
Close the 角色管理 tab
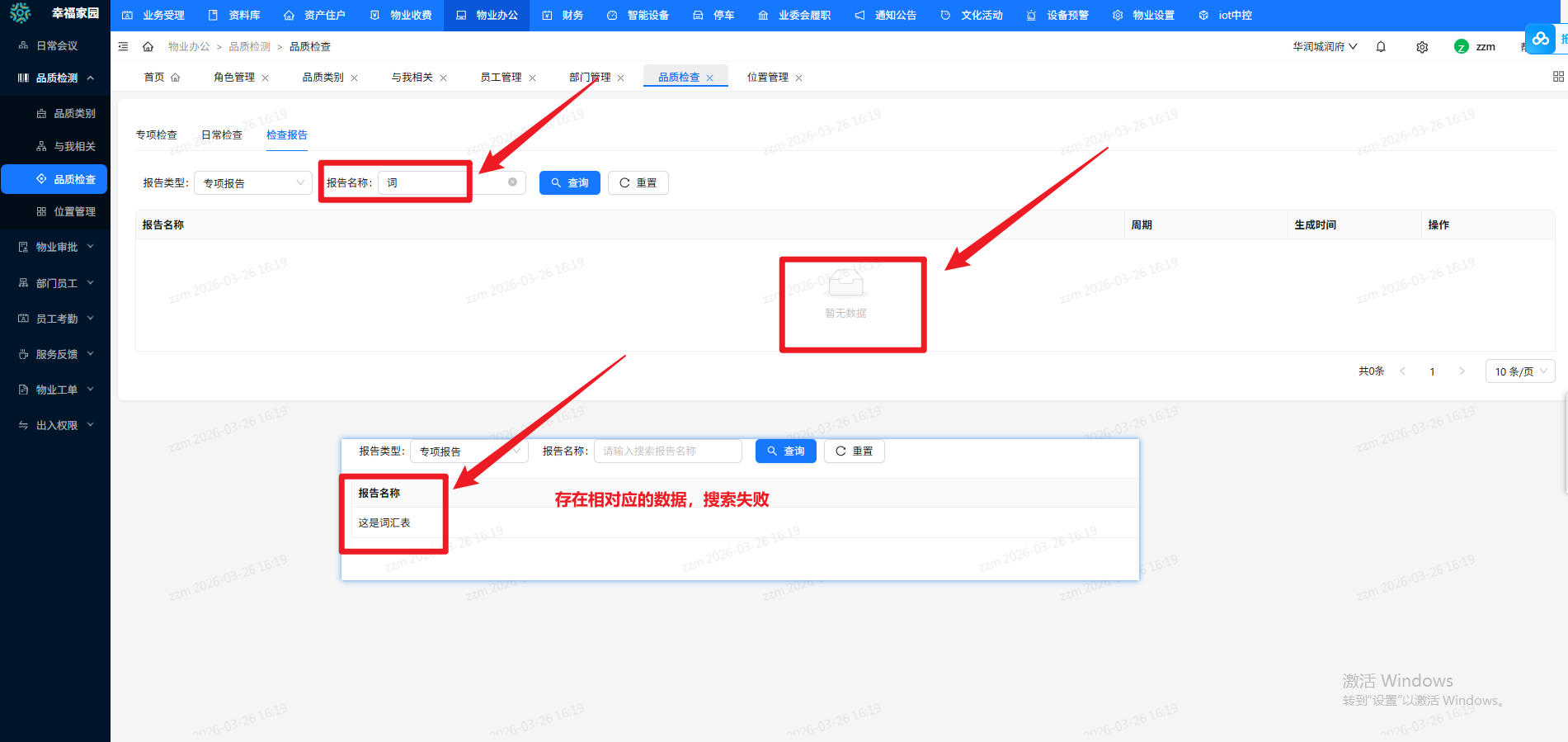pyautogui.click(x=266, y=78)
